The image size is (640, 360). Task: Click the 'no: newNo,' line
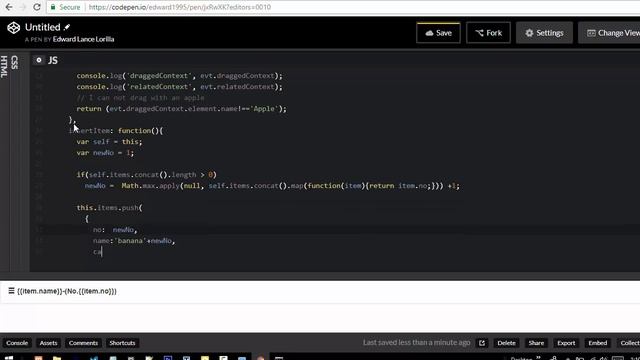(x=115, y=230)
